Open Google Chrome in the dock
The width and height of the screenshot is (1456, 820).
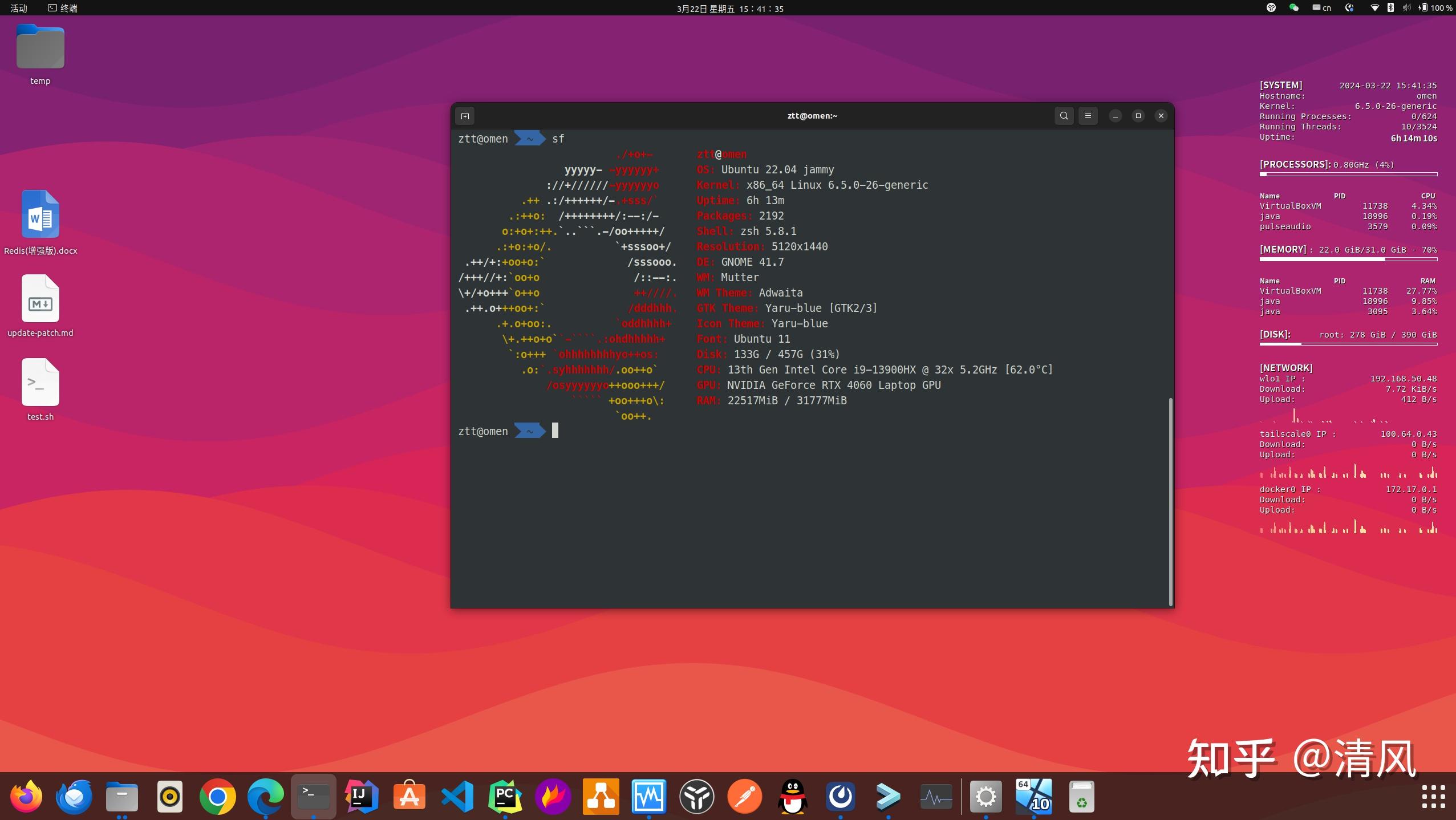coord(217,796)
